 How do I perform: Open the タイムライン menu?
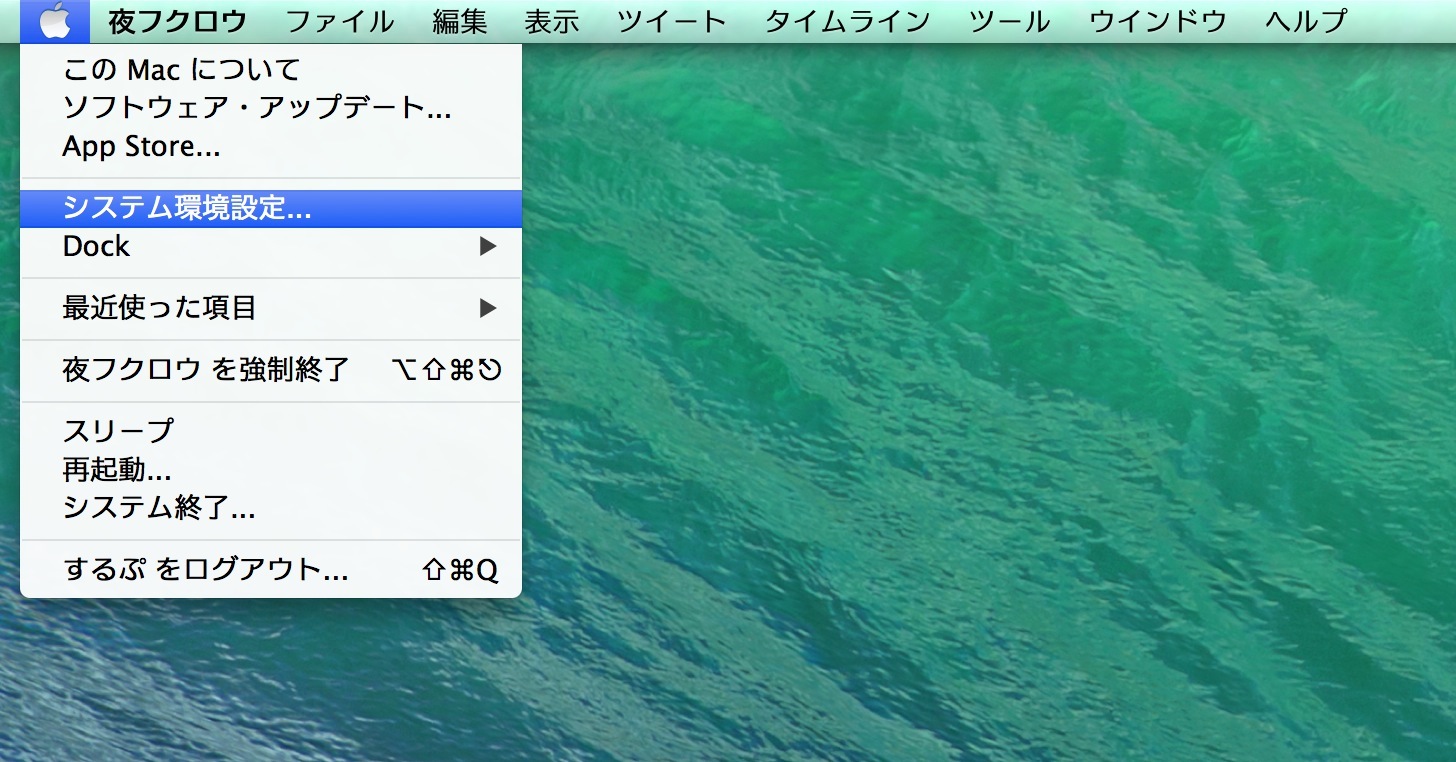[847, 21]
